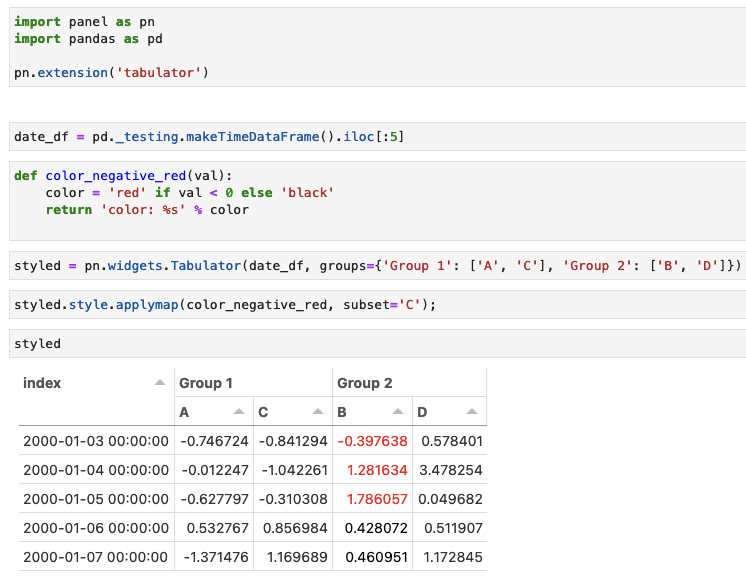This screenshot has width=746, height=582.
Task: Click cell value -0.627797
Action: (215, 499)
